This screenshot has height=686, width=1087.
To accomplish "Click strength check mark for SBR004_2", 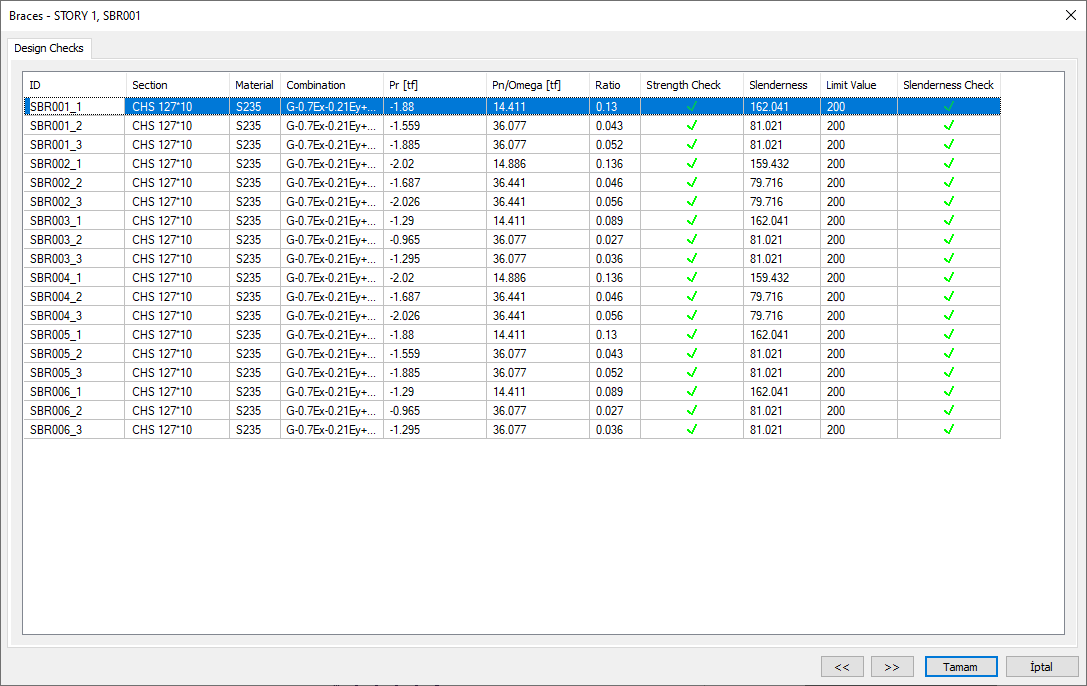I will pos(691,296).
